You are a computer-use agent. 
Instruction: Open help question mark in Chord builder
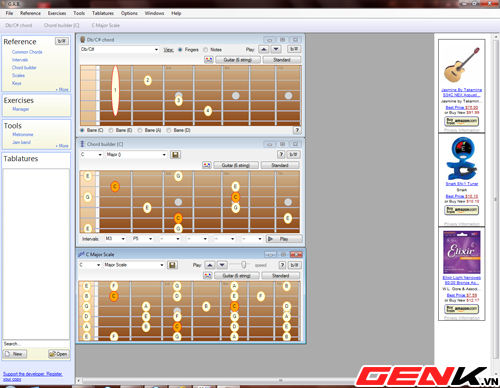(281, 154)
